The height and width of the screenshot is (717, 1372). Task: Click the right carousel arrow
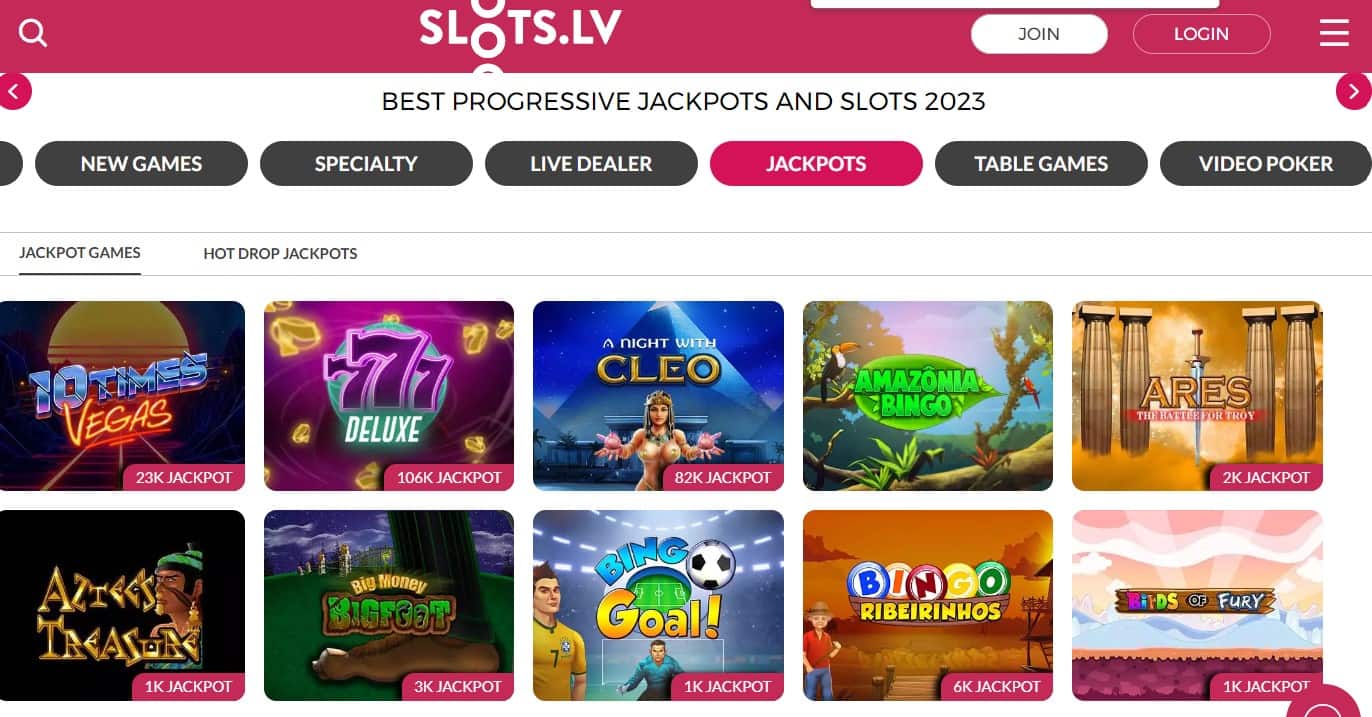1354,92
